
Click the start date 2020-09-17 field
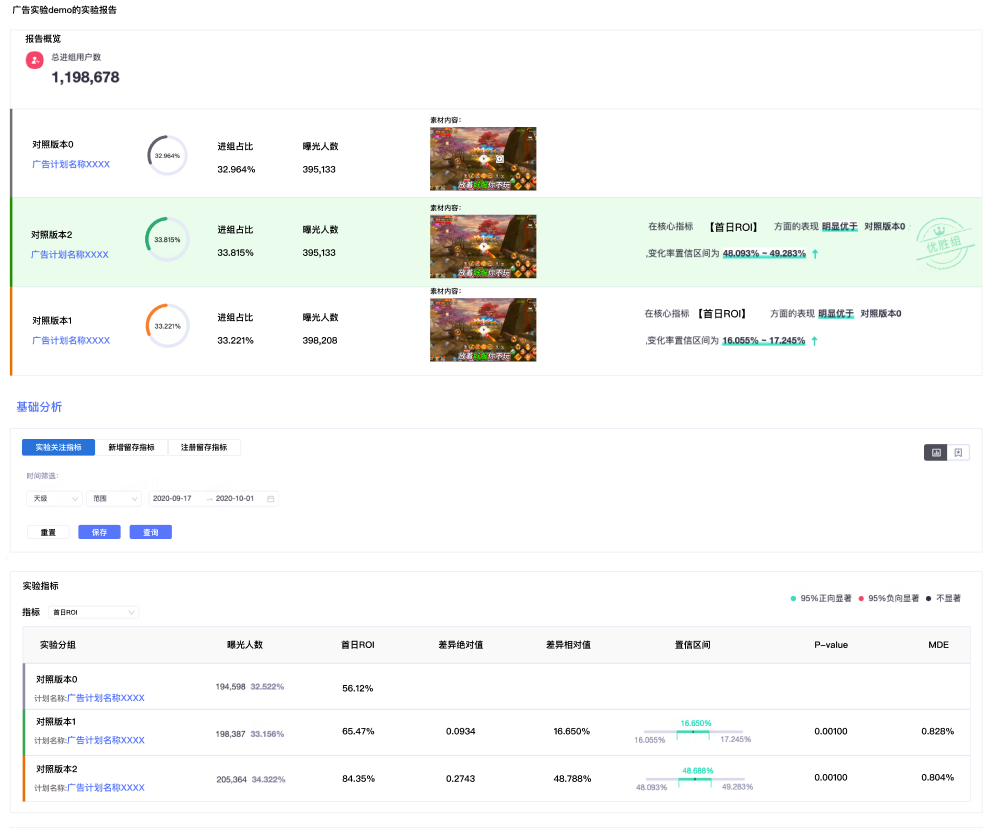tap(173, 498)
